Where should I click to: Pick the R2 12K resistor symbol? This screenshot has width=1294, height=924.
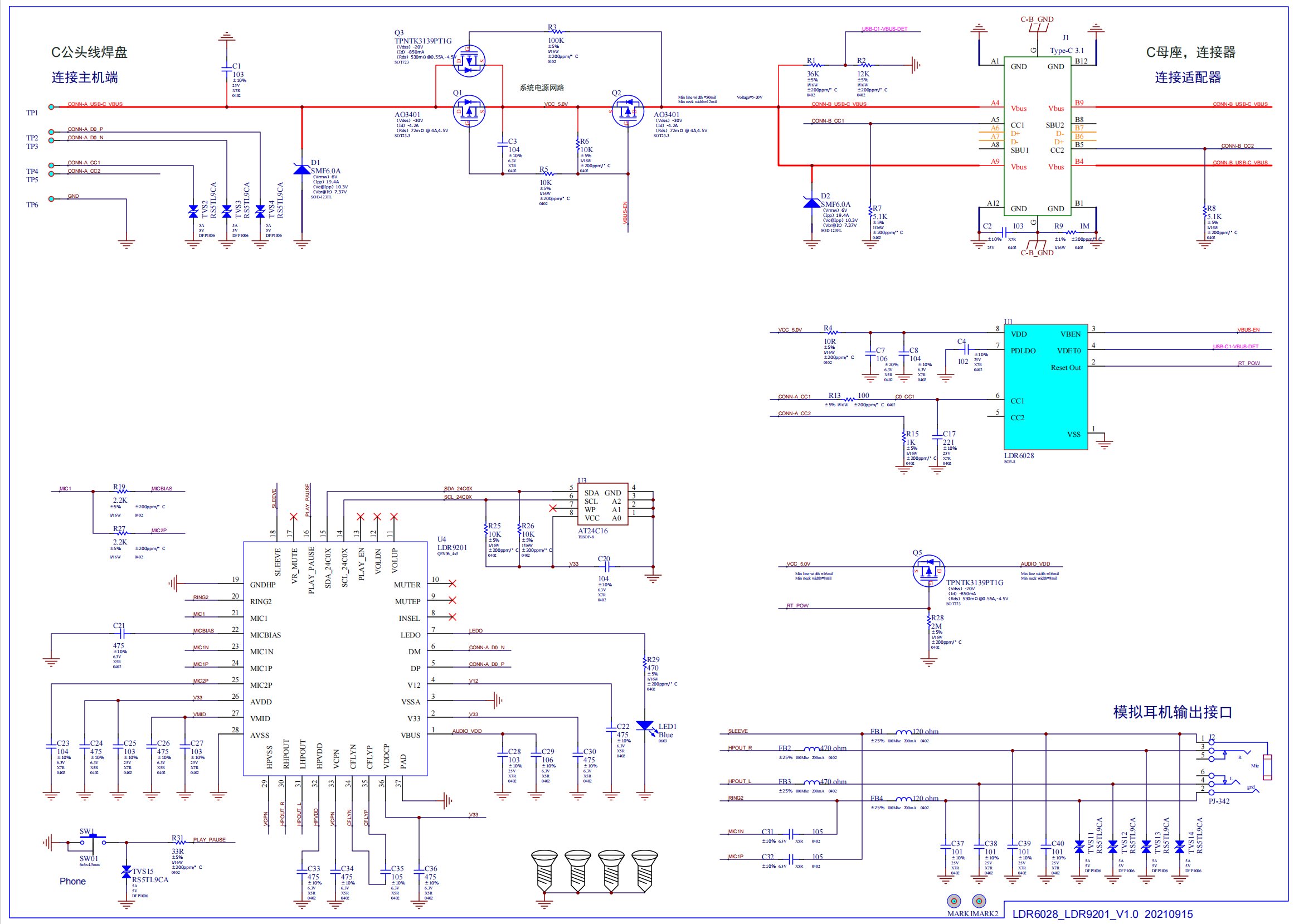(865, 65)
